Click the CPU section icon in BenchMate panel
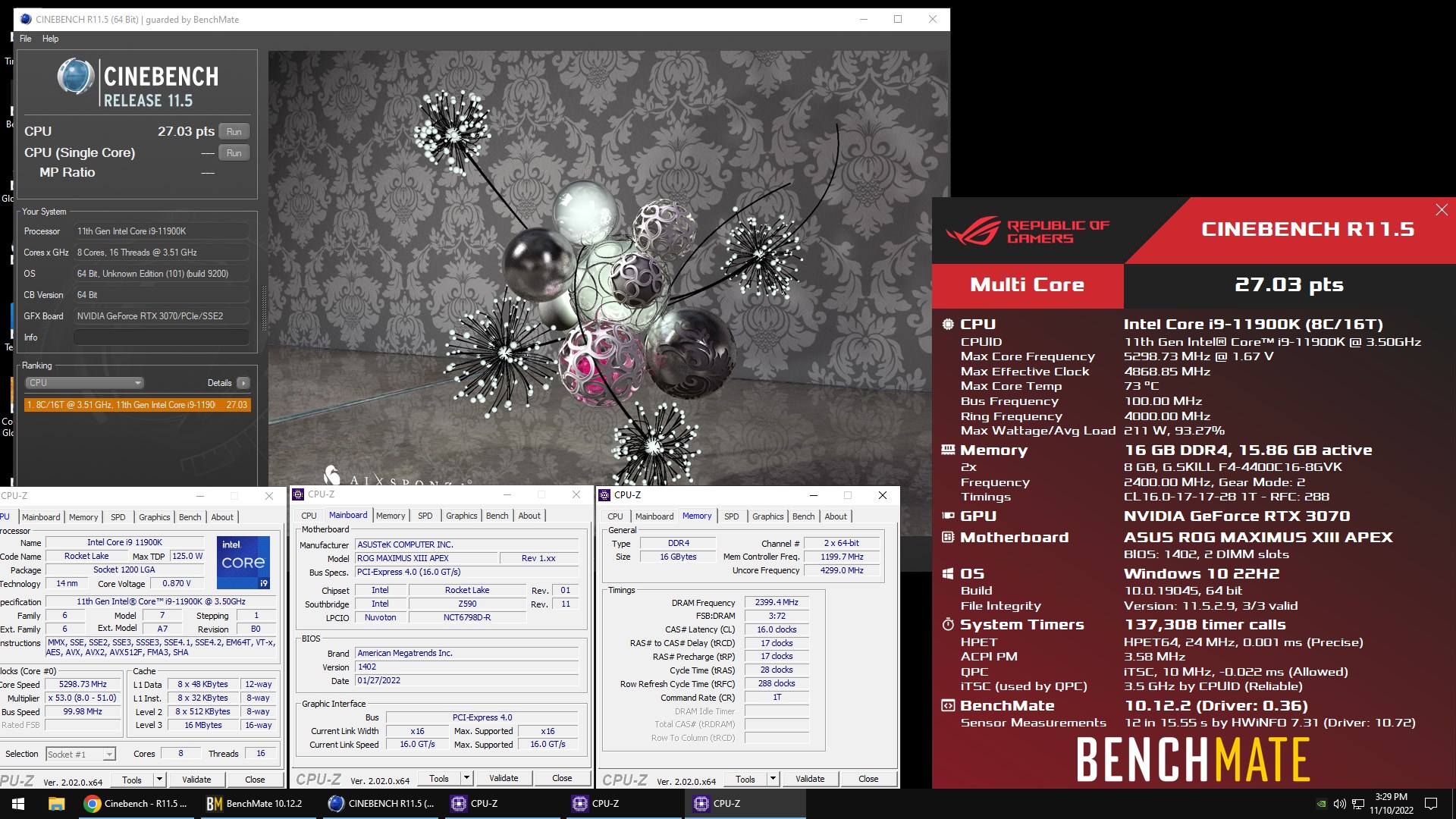1456x819 pixels. 948,325
